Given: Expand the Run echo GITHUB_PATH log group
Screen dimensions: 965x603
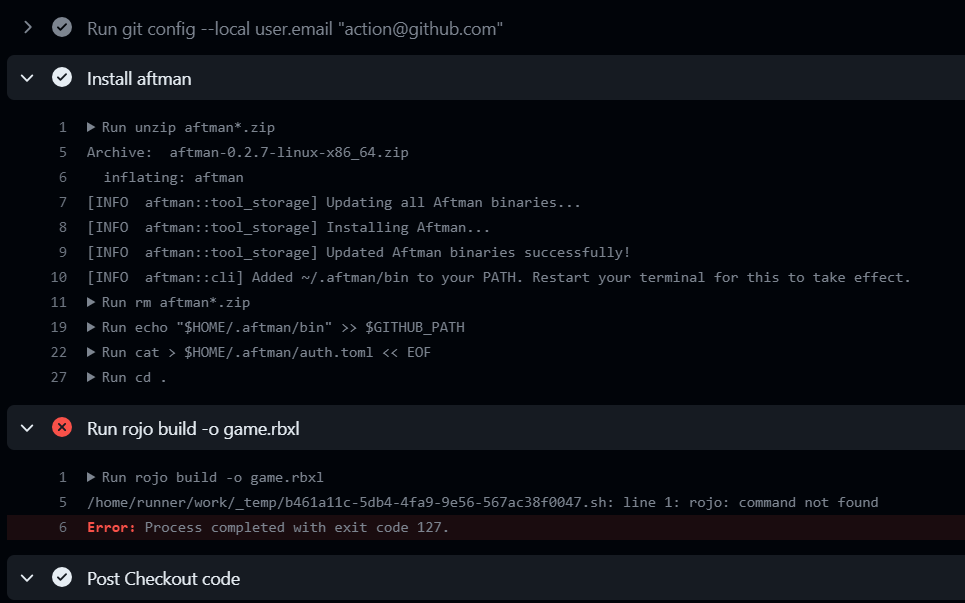Looking at the screenshot, I should (91, 326).
